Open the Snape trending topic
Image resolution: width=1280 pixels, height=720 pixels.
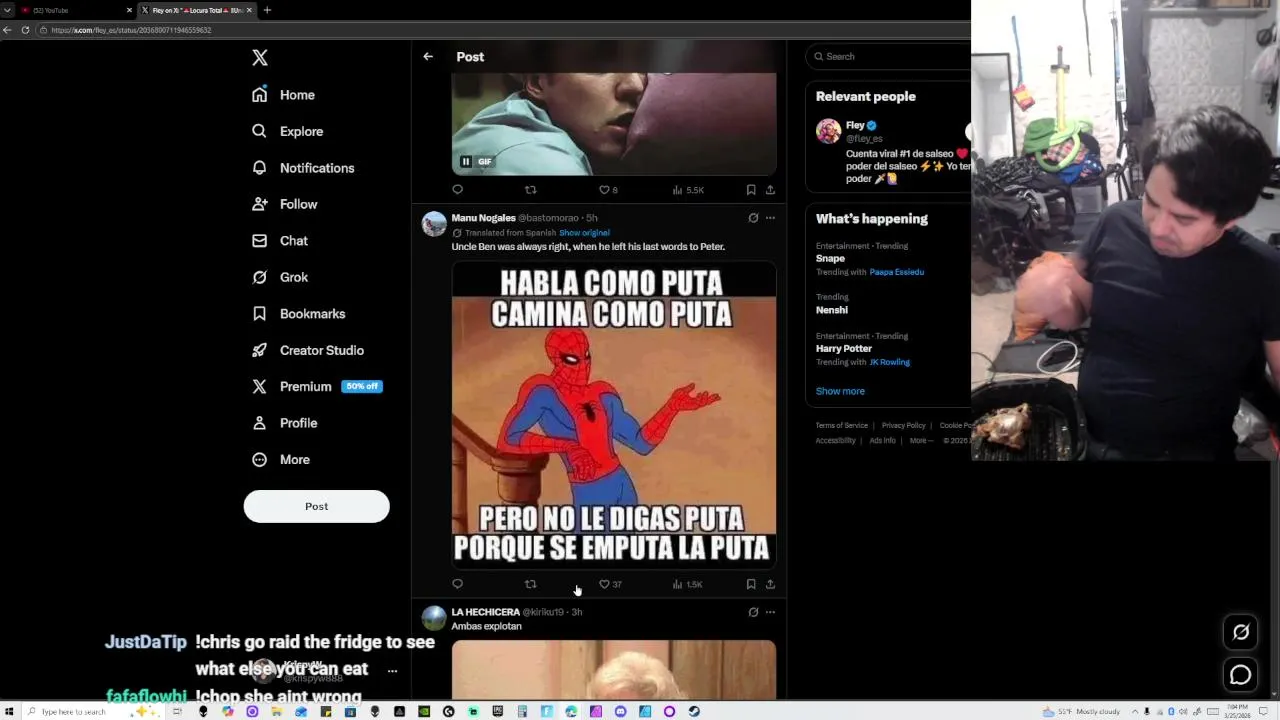click(830, 258)
